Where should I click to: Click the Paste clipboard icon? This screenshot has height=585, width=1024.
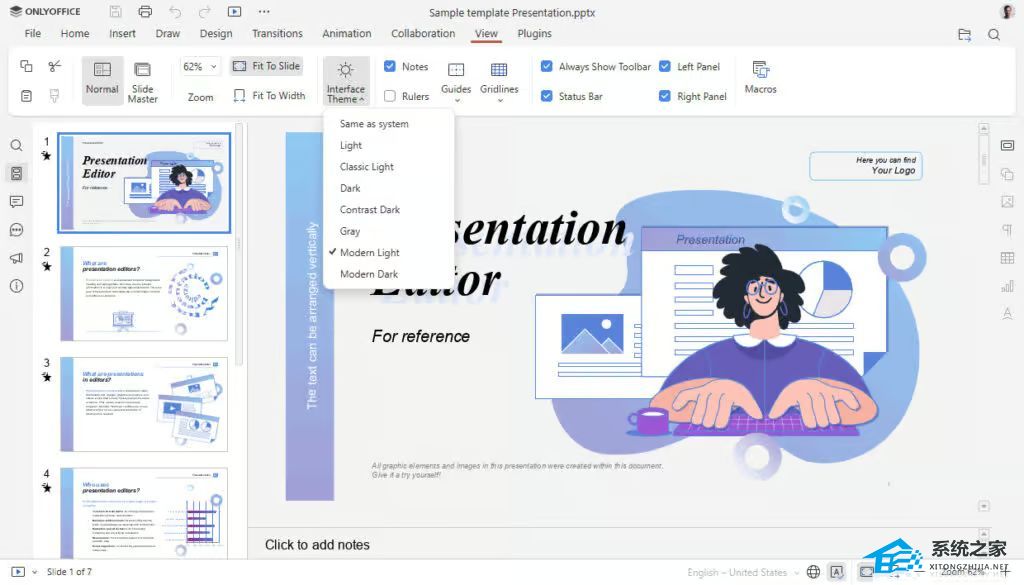[x=26, y=96]
